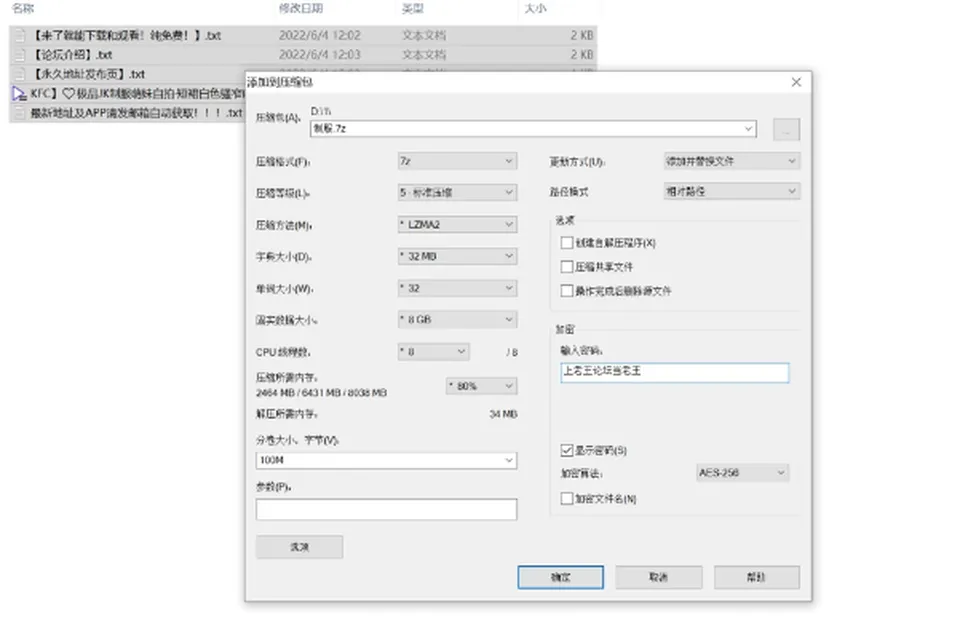Open the 压缩等级 dropdown

[457, 193]
